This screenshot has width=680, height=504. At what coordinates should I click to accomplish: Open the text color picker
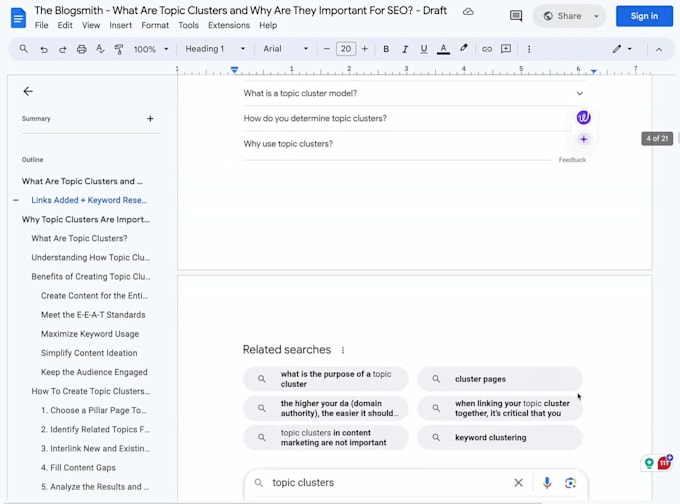[x=443, y=49]
